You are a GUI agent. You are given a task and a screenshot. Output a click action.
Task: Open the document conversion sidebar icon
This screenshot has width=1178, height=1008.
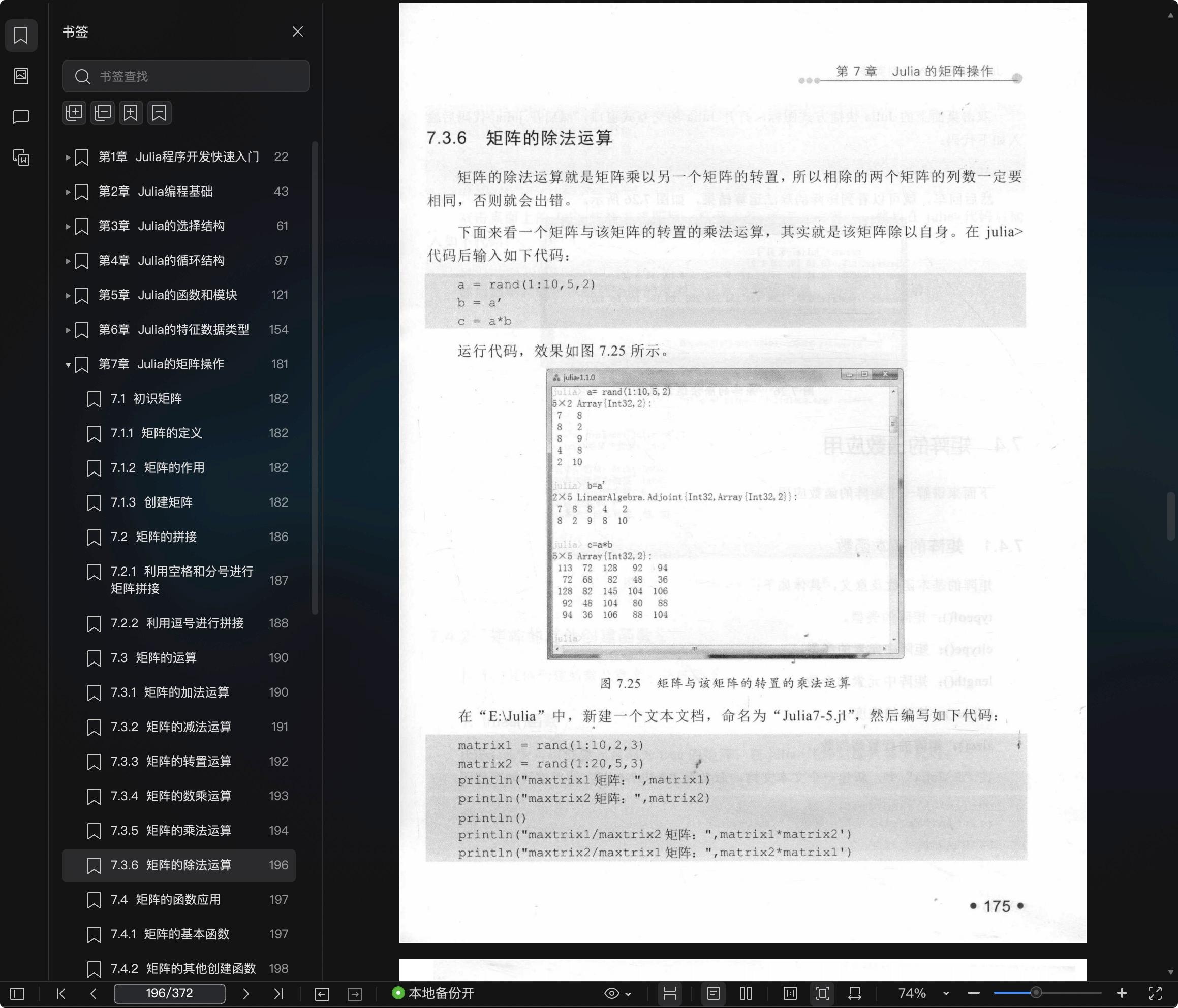pyautogui.click(x=21, y=157)
